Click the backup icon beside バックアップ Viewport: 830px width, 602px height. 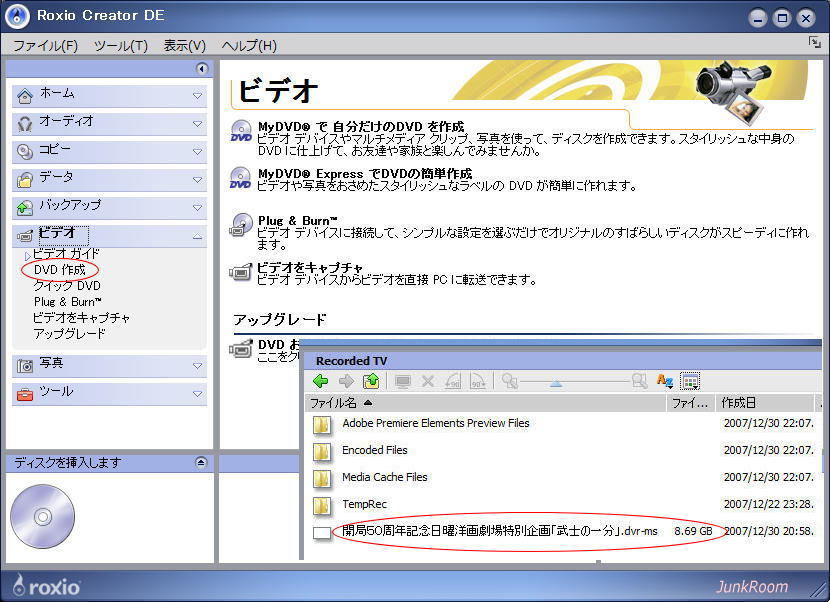[25, 208]
